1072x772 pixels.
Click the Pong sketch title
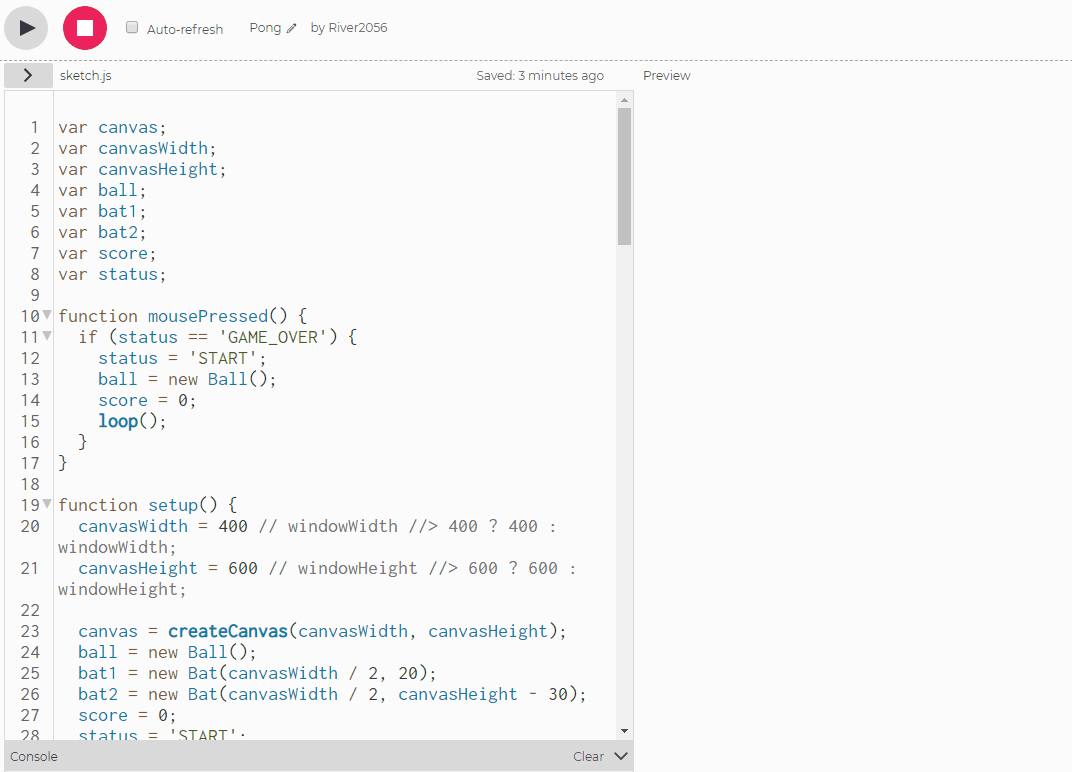265,27
